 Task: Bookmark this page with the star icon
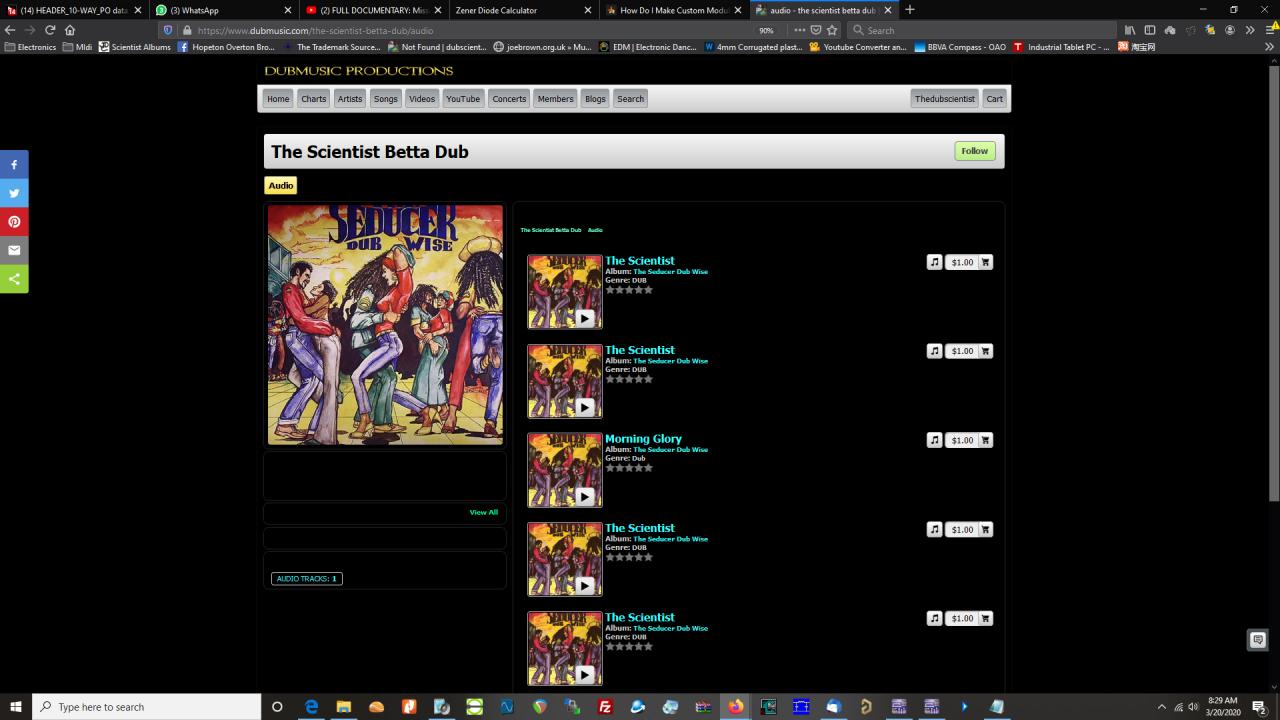pos(832,30)
